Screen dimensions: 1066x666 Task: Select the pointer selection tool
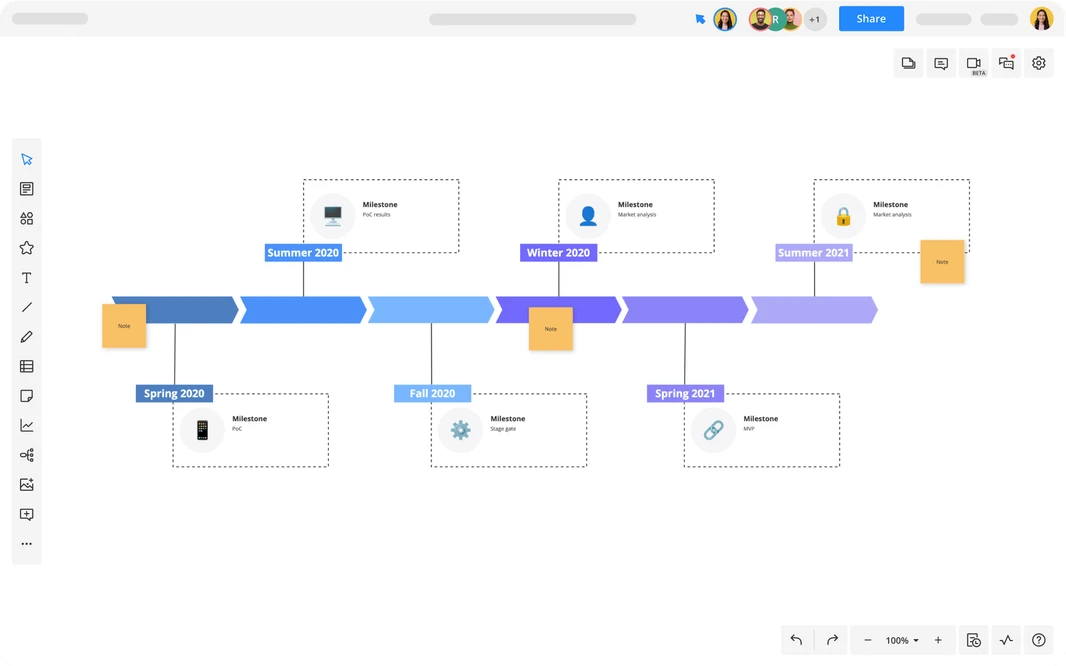pyautogui.click(x=27, y=159)
